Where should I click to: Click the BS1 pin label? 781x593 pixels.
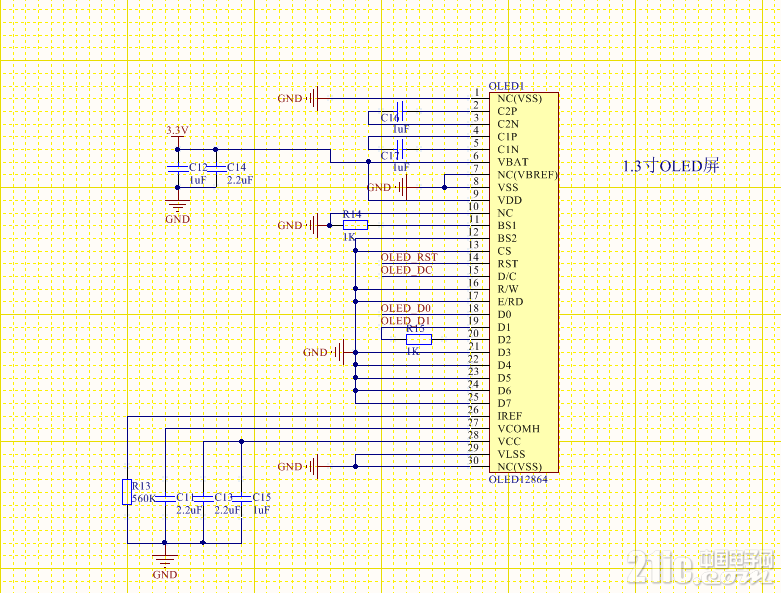pos(507,226)
